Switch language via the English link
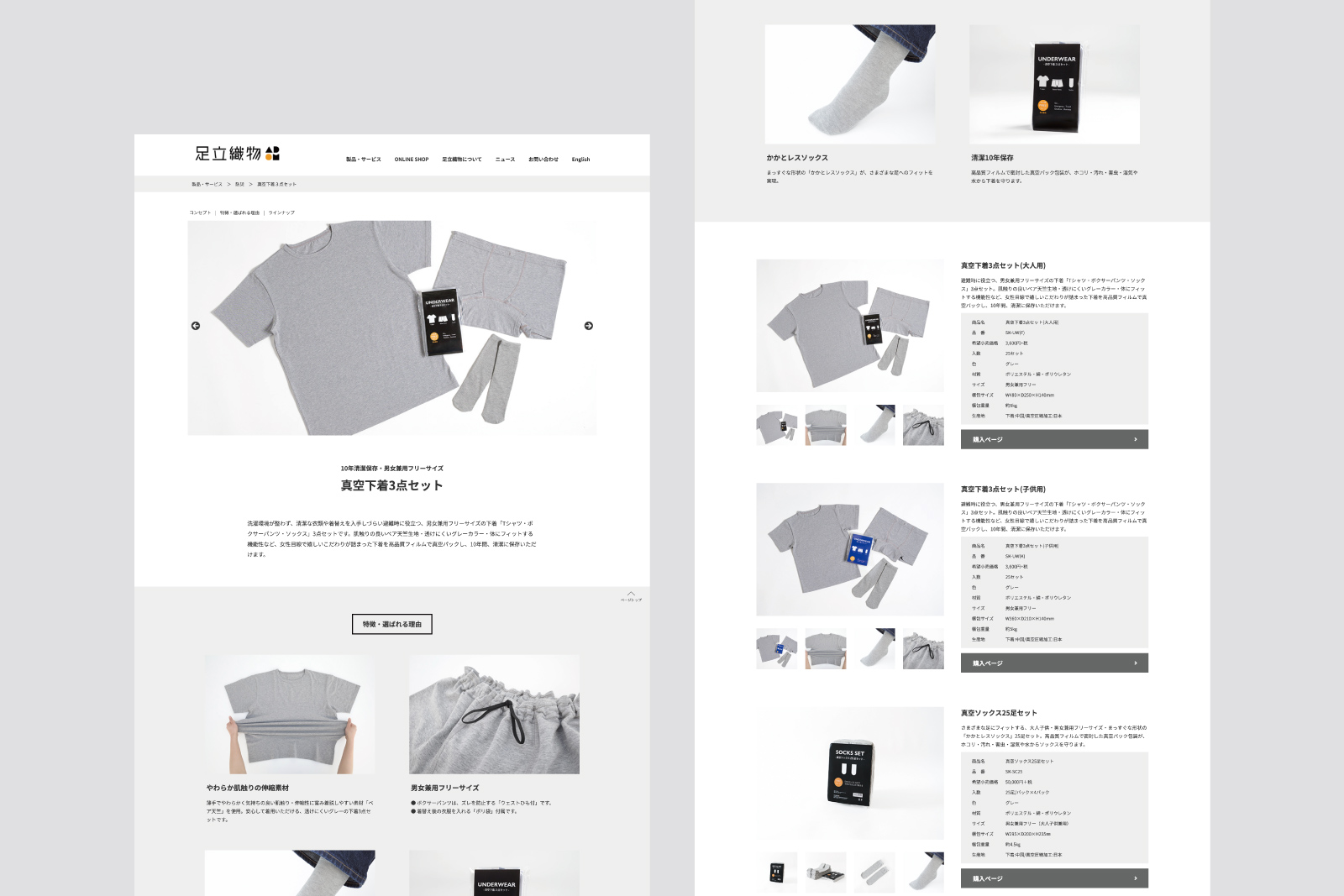Viewport: 1344px width, 896px height. (x=580, y=160)
